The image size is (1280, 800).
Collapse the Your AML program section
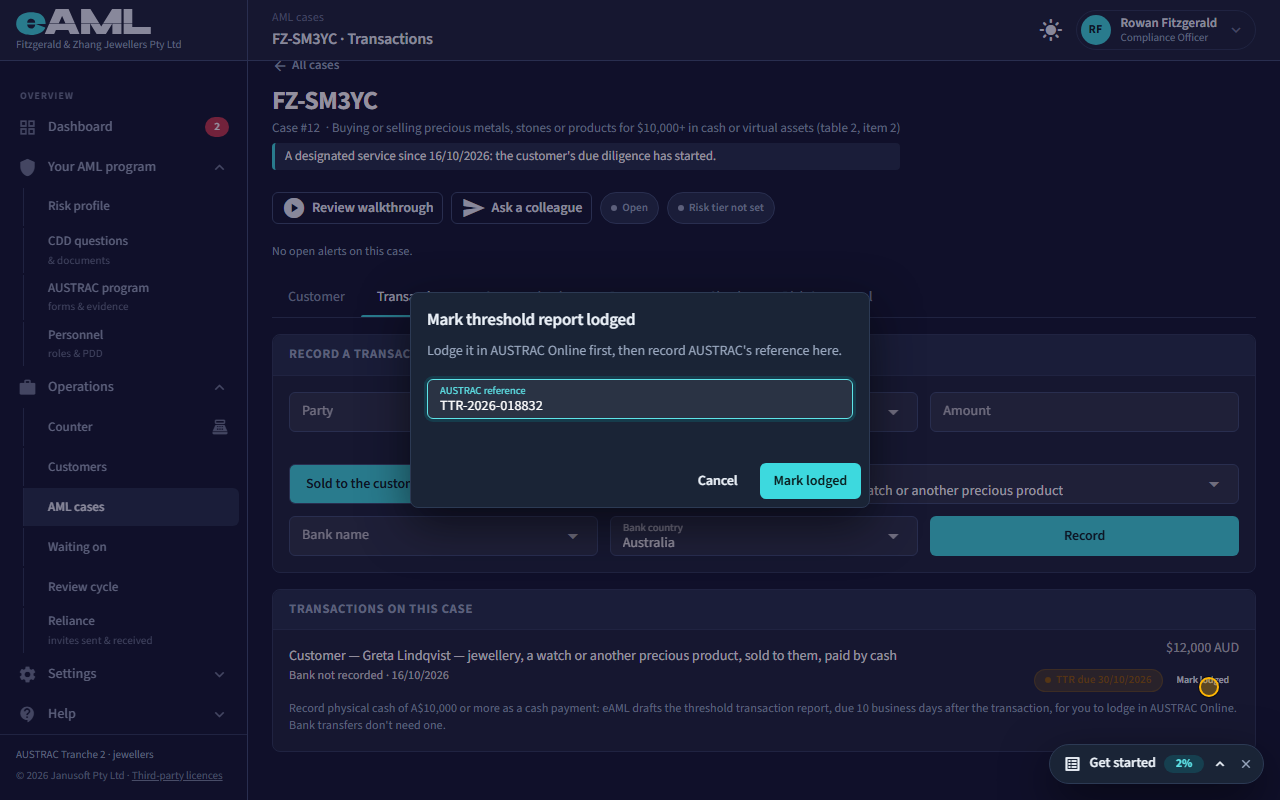pyautogui.click(x=219, y=167)
